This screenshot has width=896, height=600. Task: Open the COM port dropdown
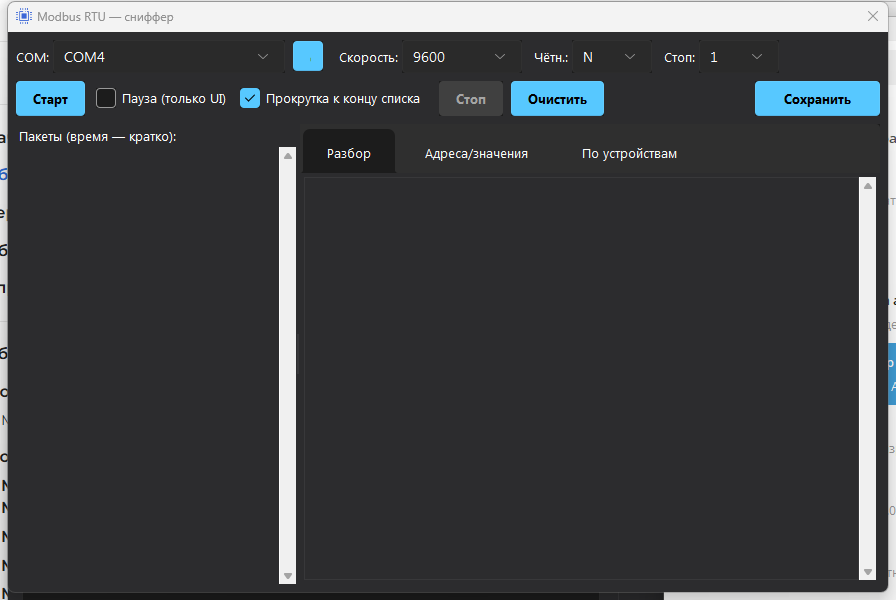point(169,57)
